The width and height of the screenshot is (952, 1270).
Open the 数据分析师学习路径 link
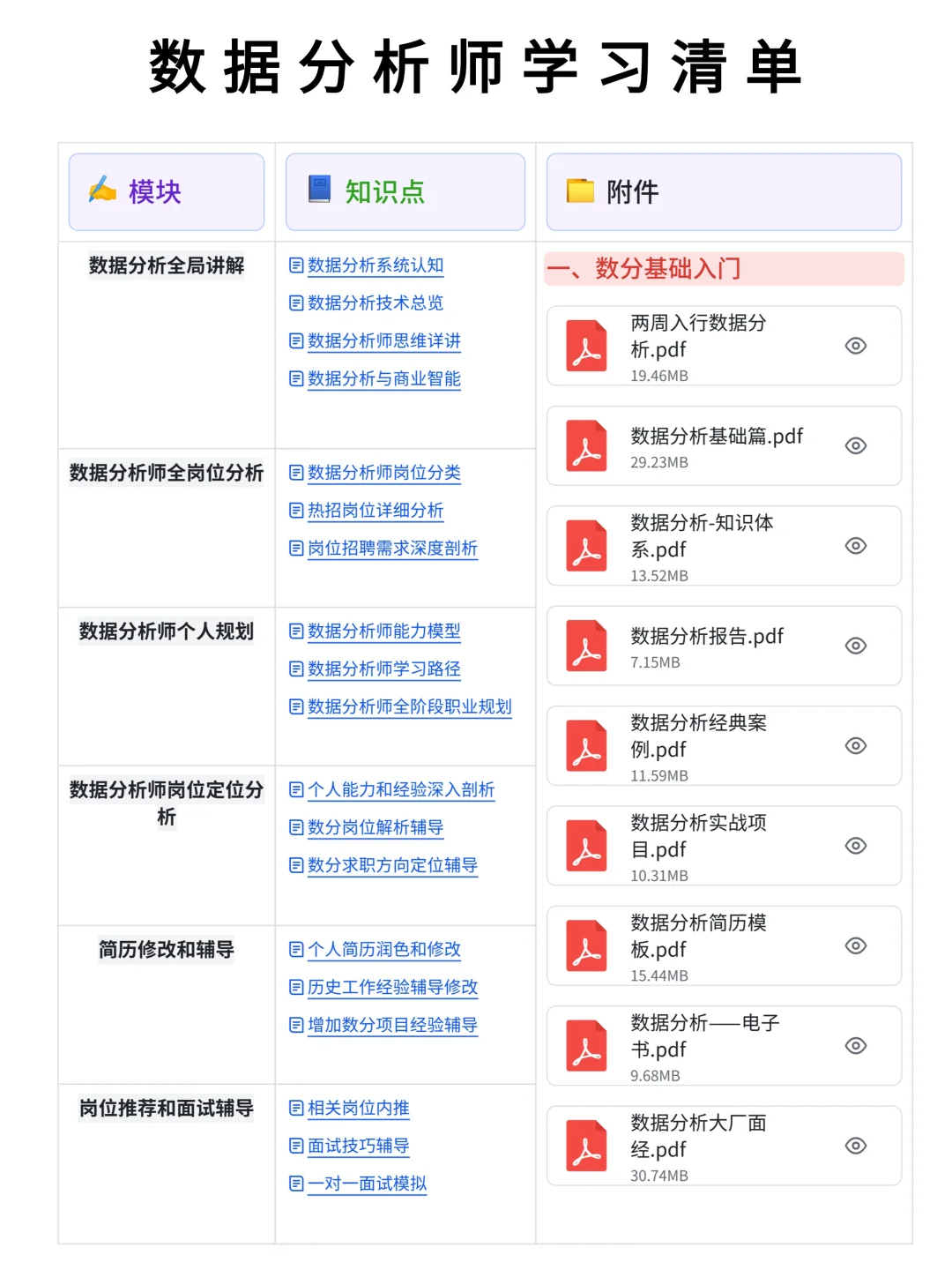383,669
